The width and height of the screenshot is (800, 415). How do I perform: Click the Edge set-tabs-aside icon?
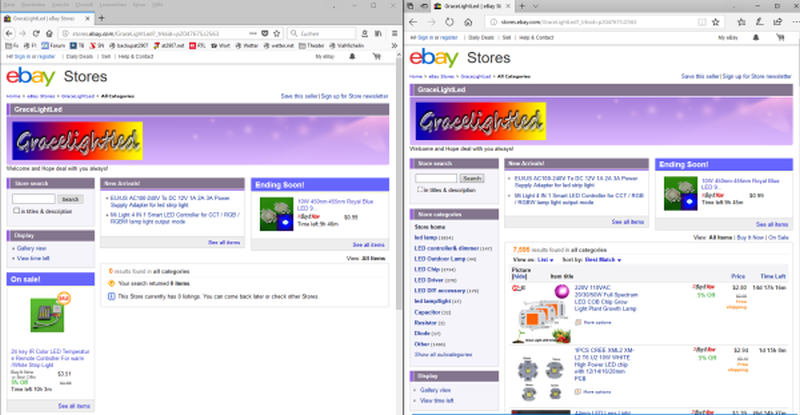(424, 6)
